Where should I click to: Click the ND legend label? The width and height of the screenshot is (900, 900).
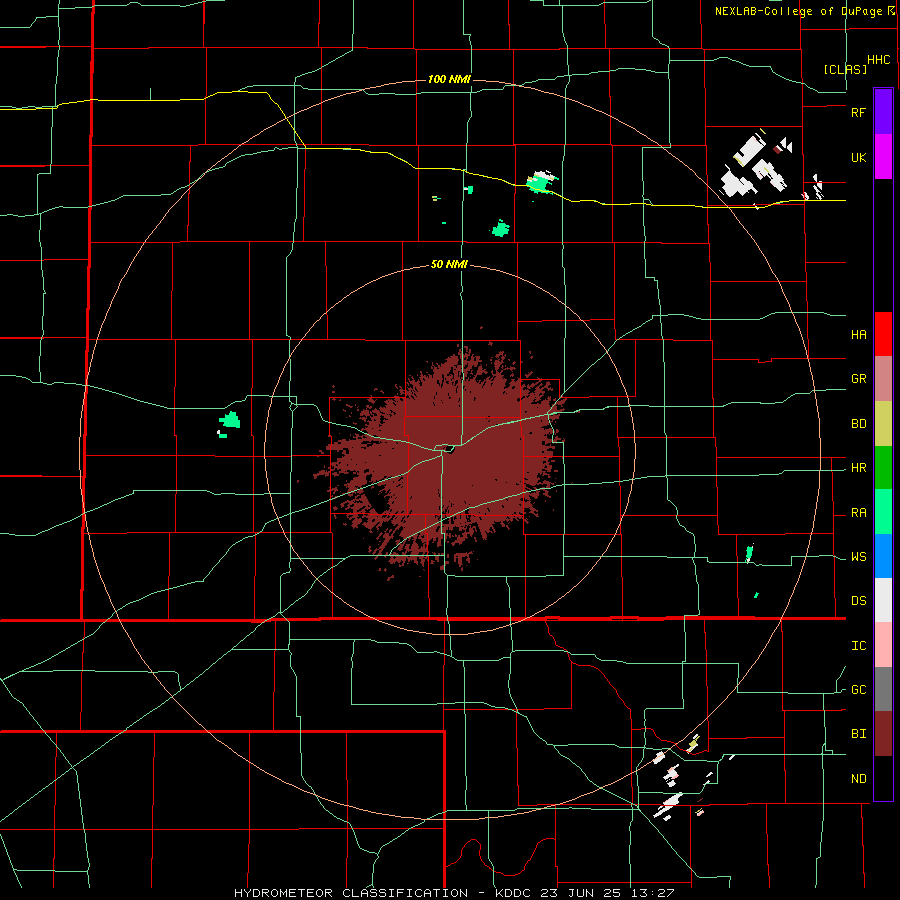point(858,779)
